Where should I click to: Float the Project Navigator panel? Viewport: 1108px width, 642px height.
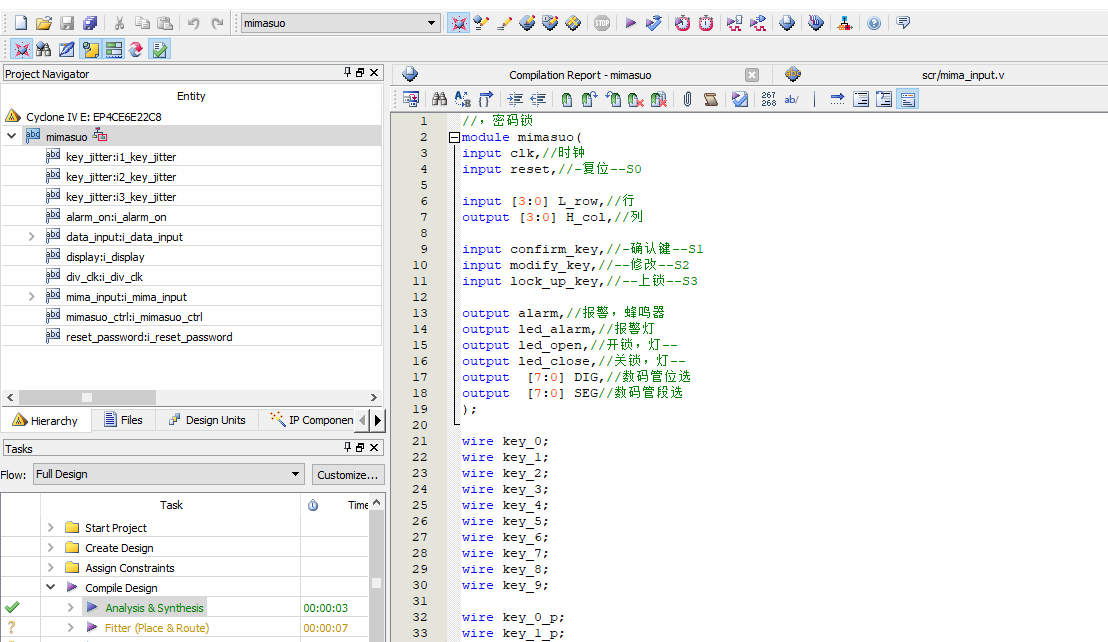[360, 73]
